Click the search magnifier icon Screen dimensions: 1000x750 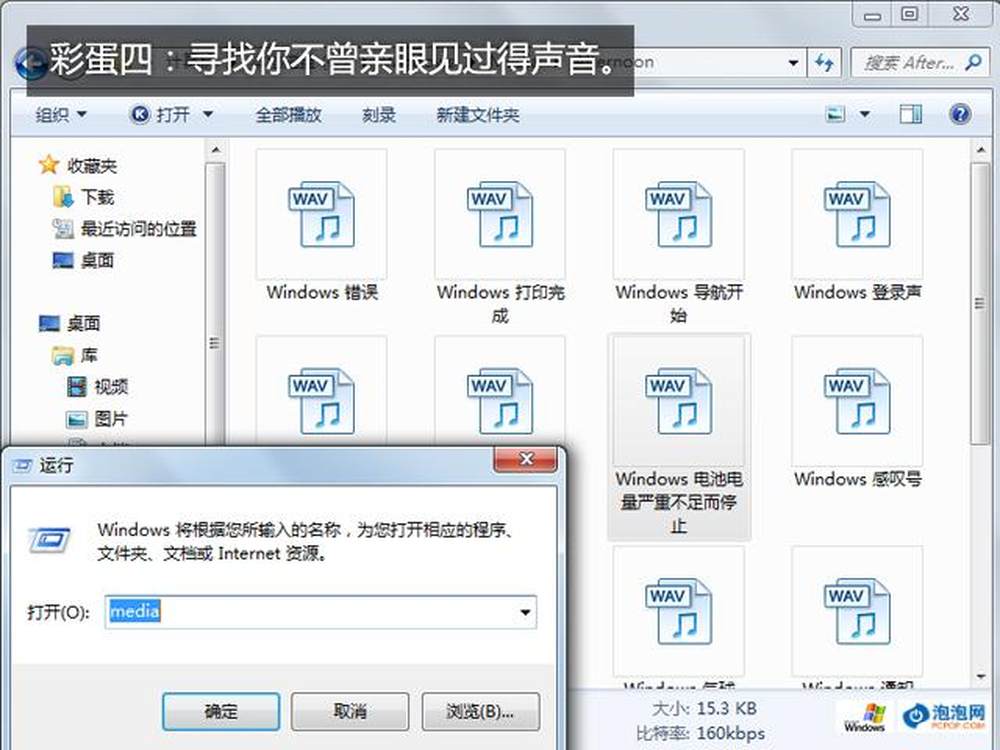[973, 62]
